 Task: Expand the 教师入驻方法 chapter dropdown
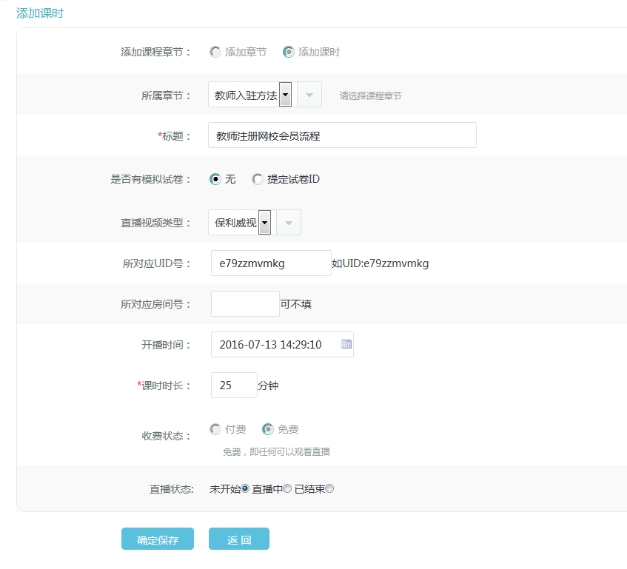285,96
